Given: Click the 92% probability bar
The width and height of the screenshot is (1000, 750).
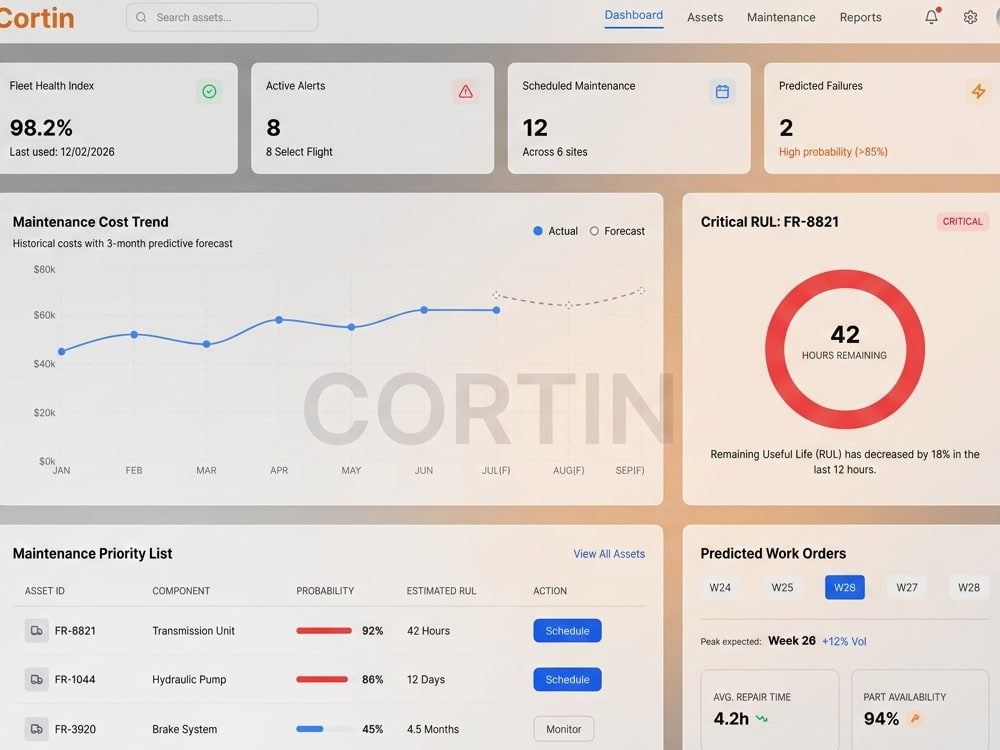Looking at the screenshot, I should point(324,631).
